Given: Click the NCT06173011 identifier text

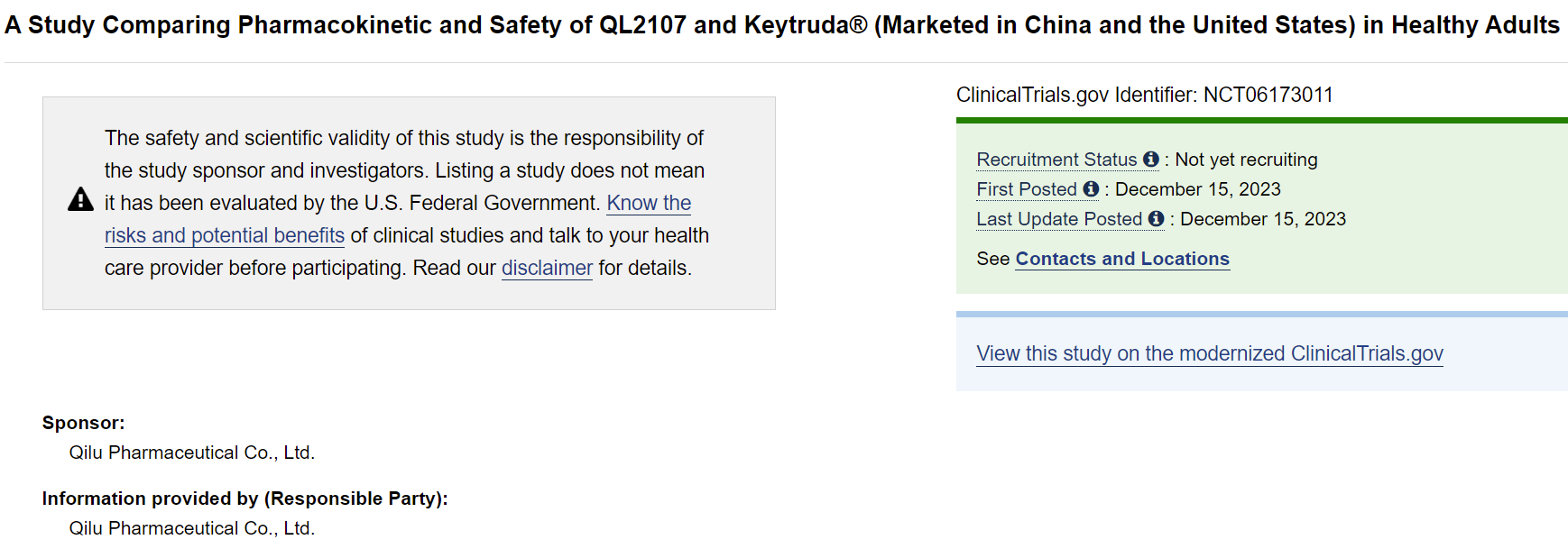Looking at the screenshot, I should pos(1268,95).
